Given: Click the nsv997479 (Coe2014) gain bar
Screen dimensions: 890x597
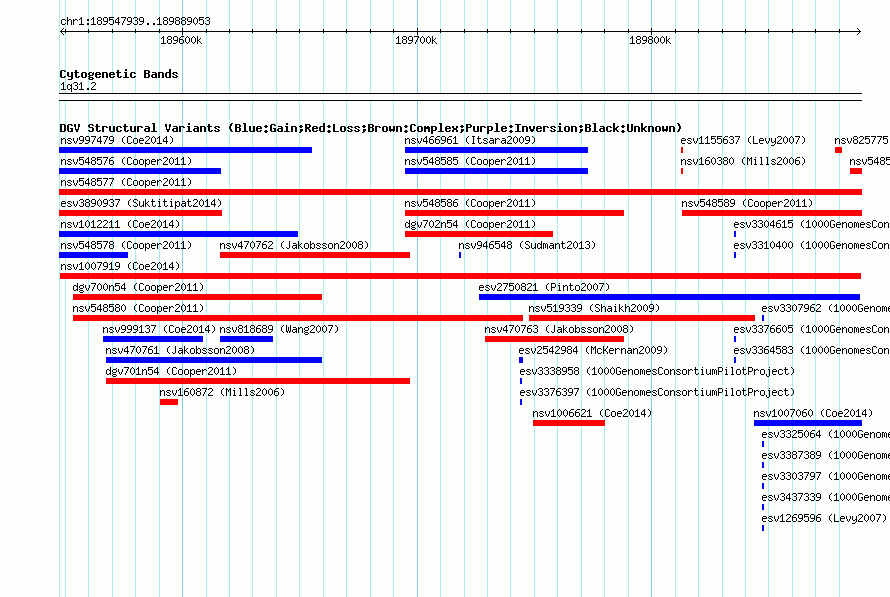Looking at the screenshot, I should tap(186, 150).
